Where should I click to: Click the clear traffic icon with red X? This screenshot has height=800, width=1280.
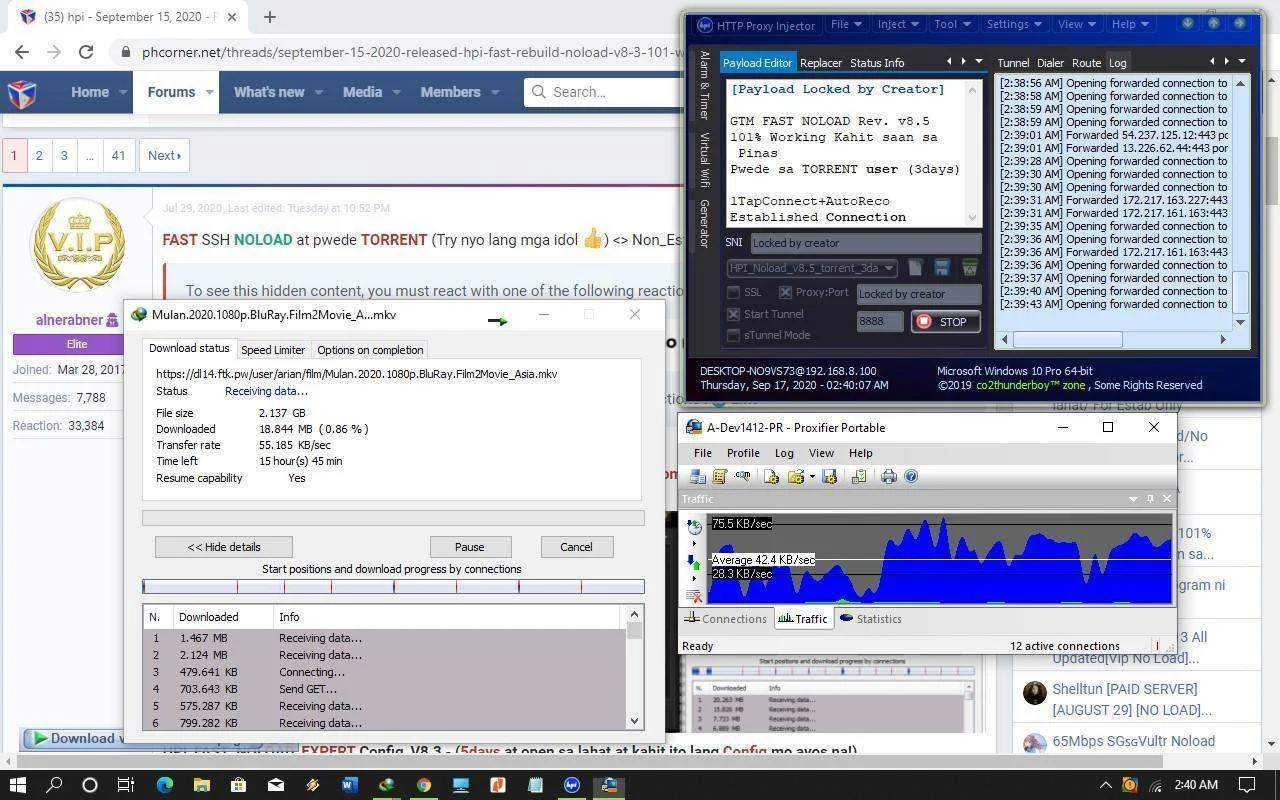click(x=694, y=595)
